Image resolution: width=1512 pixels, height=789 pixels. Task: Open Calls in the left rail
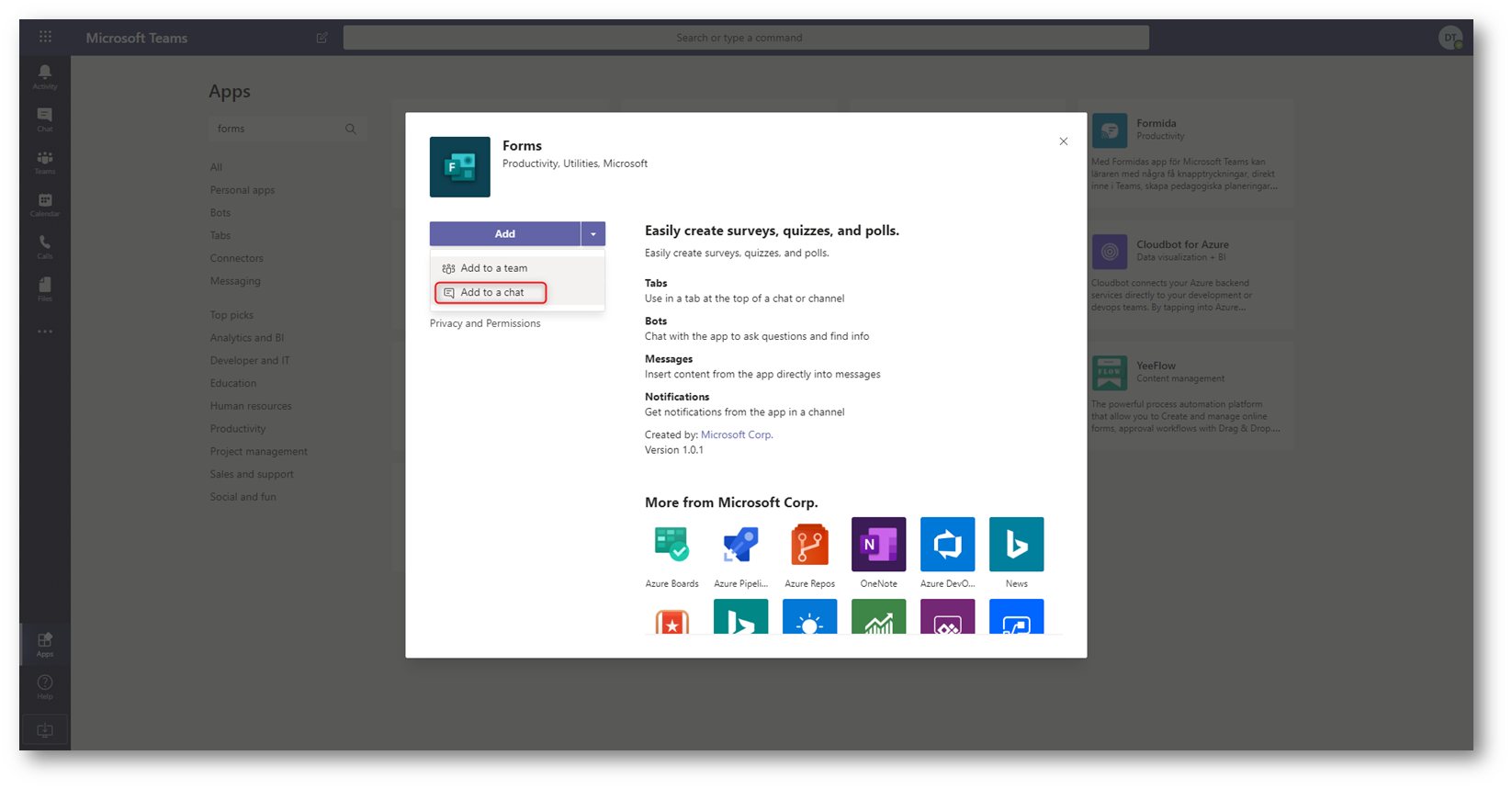(x=45, y=246)
